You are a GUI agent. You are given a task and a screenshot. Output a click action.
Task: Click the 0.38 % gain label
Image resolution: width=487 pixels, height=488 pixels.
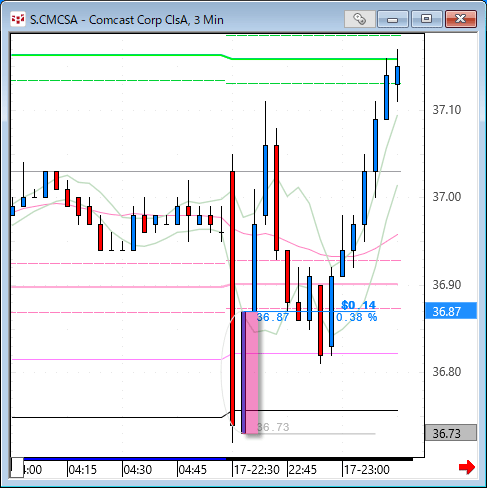click(356, 317)
